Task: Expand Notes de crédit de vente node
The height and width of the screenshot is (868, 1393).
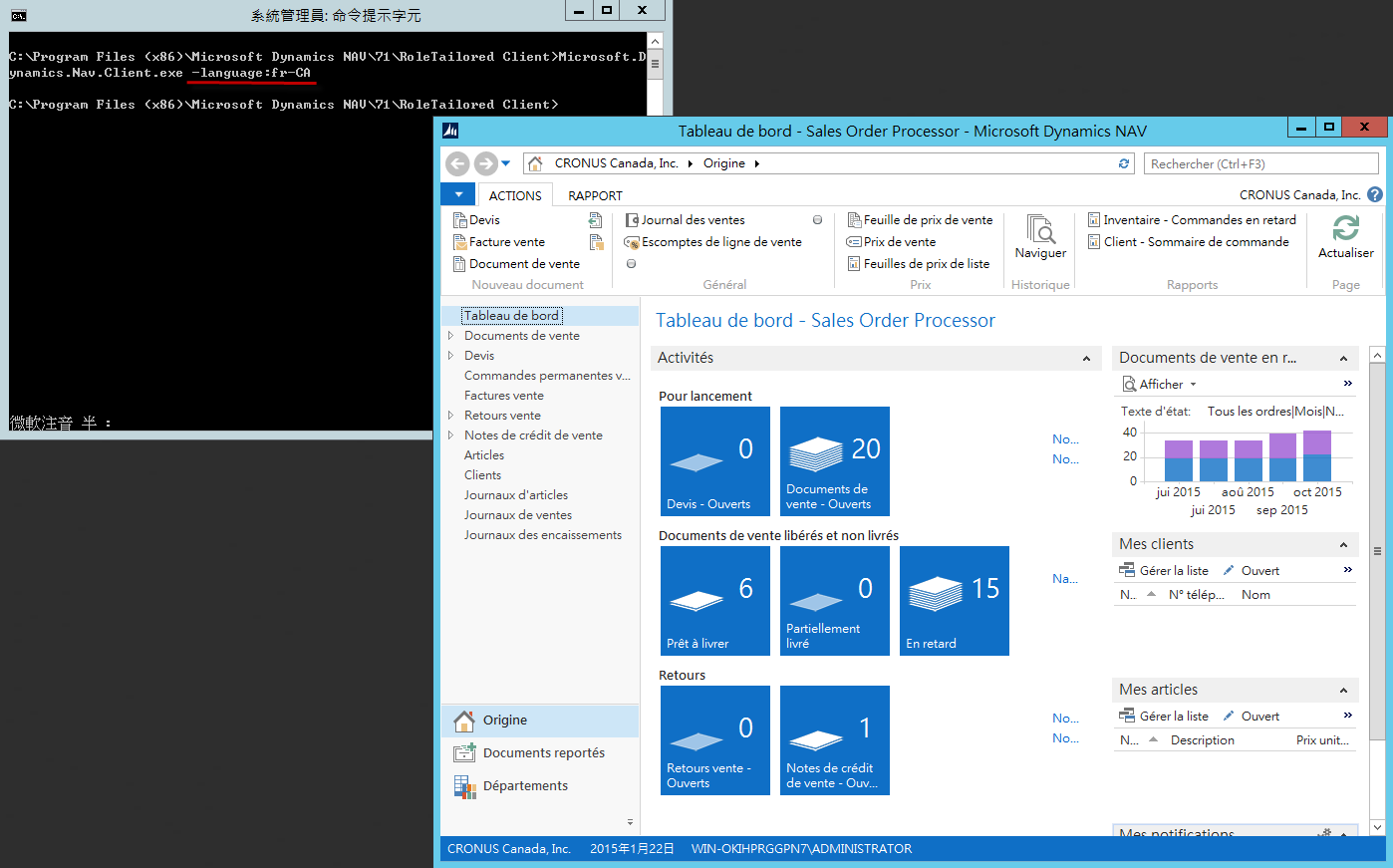Action: pyautogui.click(x=450, y=435)
